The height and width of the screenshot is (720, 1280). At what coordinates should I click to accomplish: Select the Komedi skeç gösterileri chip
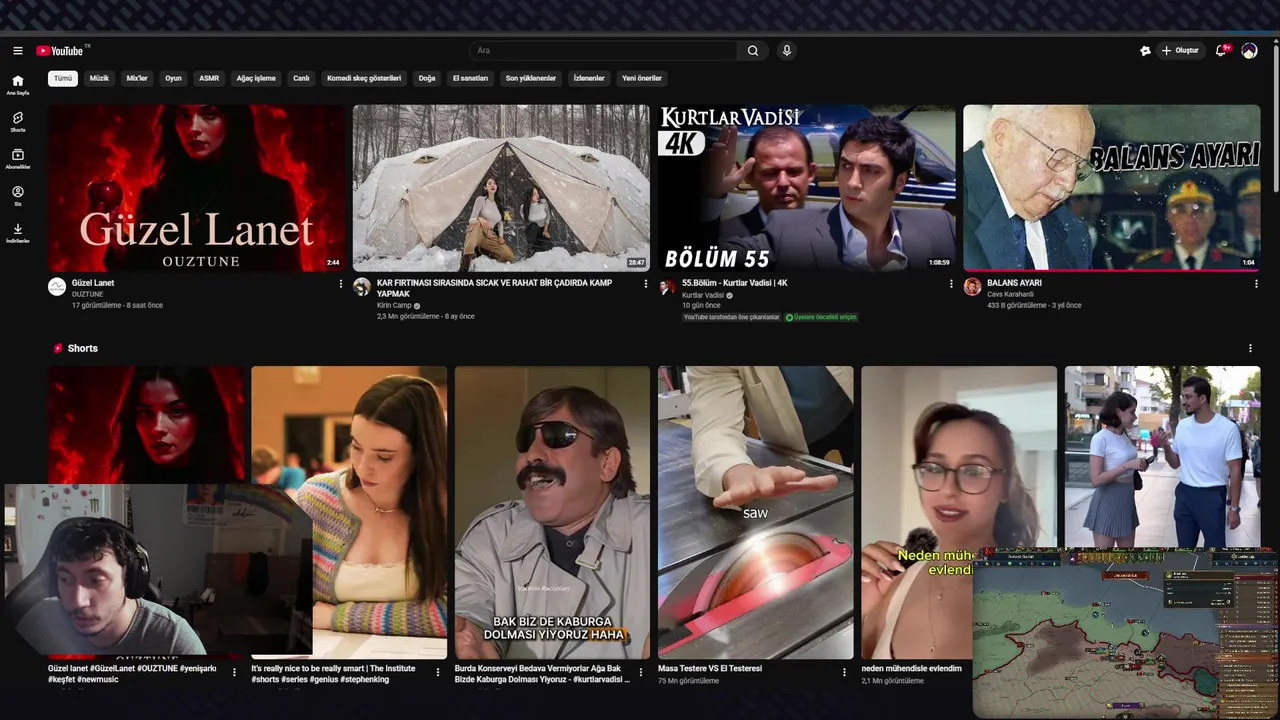click(x=364, y=78)
